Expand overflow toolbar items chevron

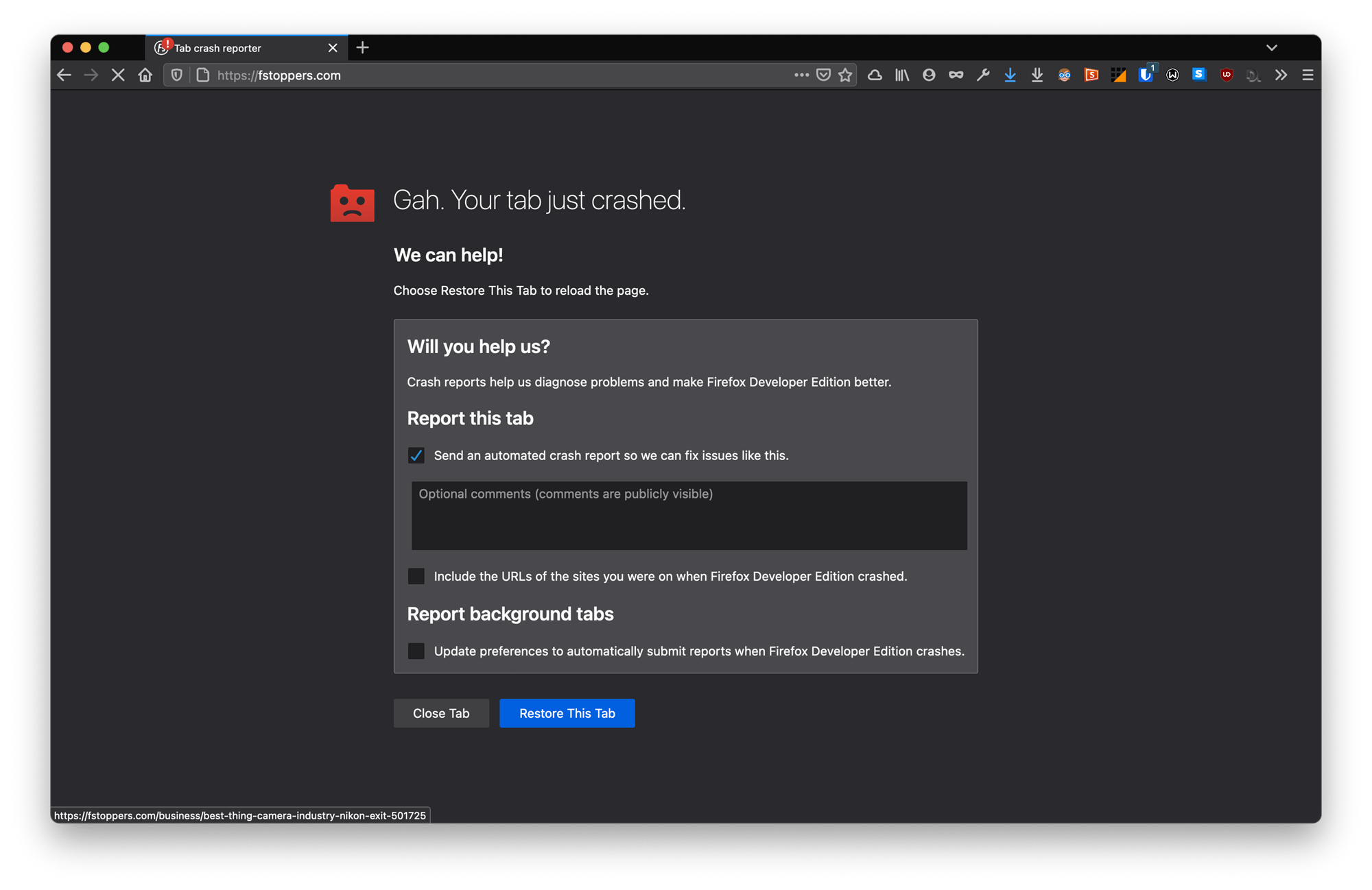[1281, 75]
